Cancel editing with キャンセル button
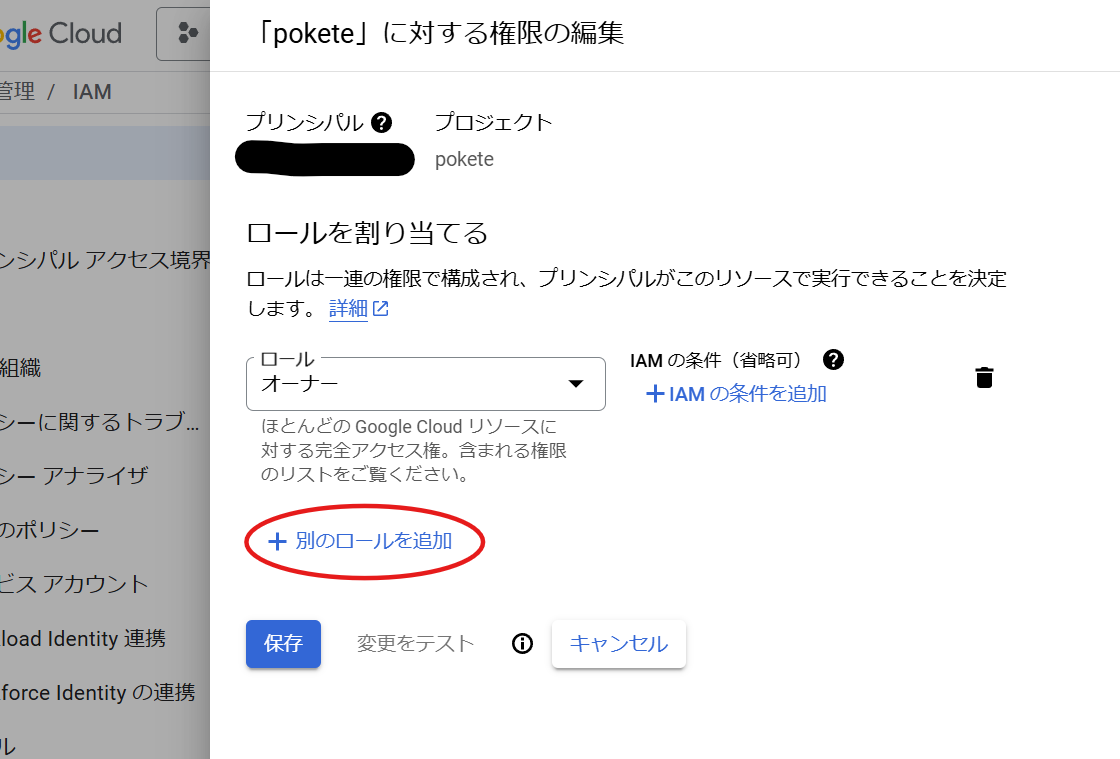The height and width of the screenshot is (759, 1120). tap(619, 644)
